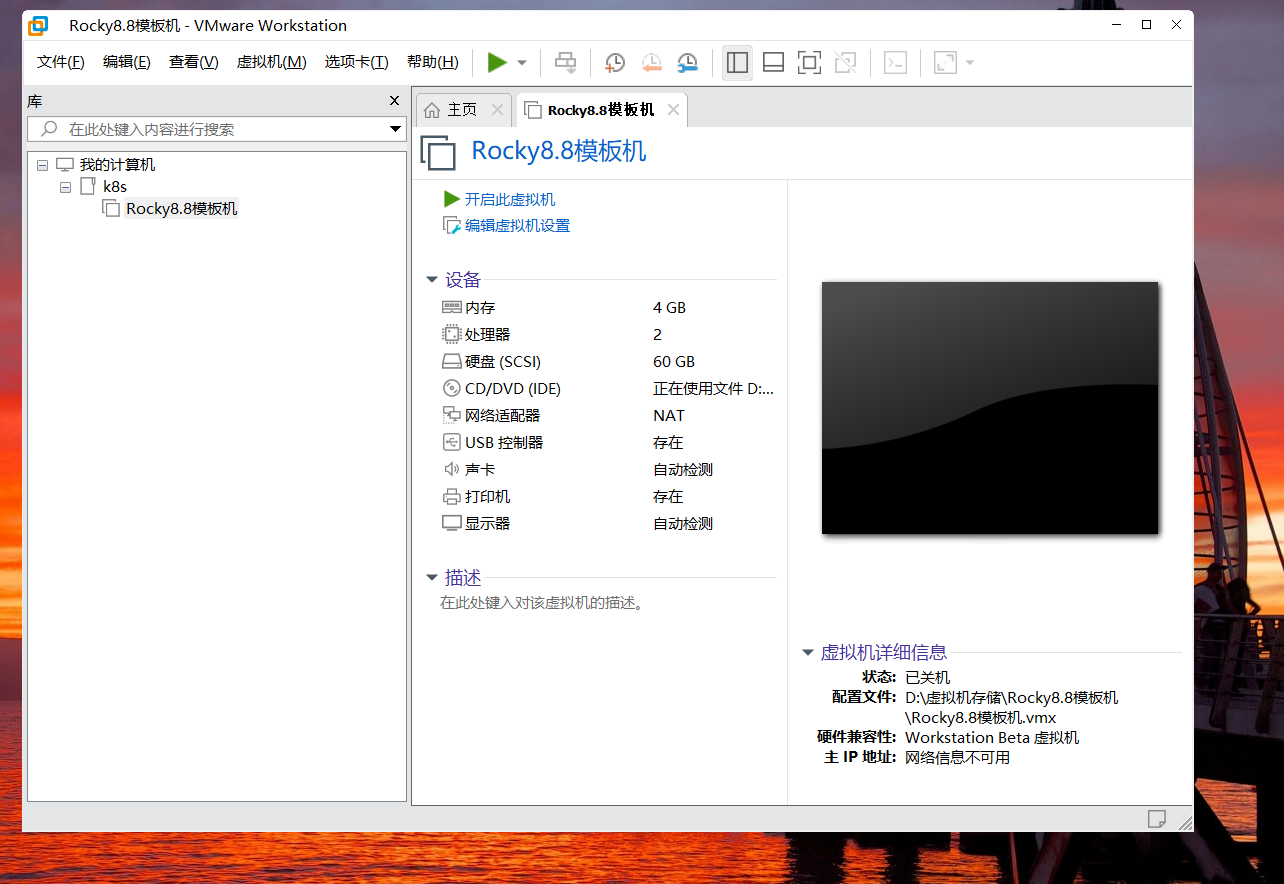Enter full screen mode from the toolbar
The height and width of the screenshot is (884, 1284).
coord(809,63)
